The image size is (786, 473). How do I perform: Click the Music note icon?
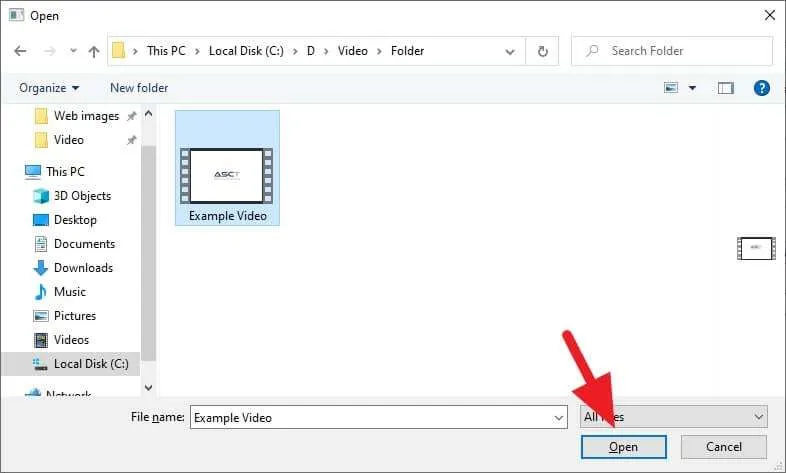(x=41, y=292)
